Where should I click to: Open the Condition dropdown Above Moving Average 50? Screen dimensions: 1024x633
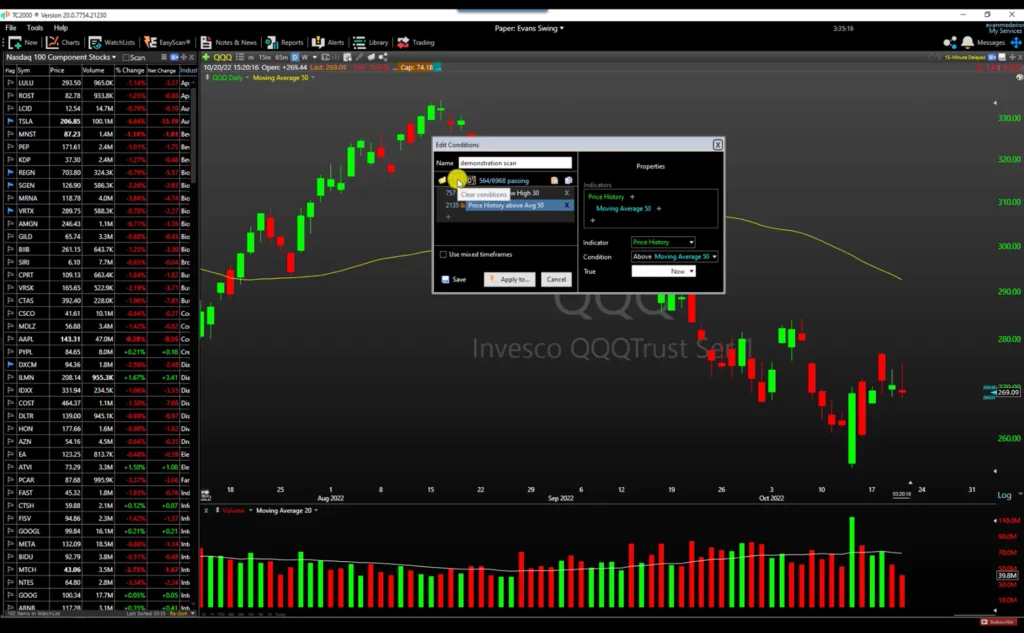pos(674,256)
